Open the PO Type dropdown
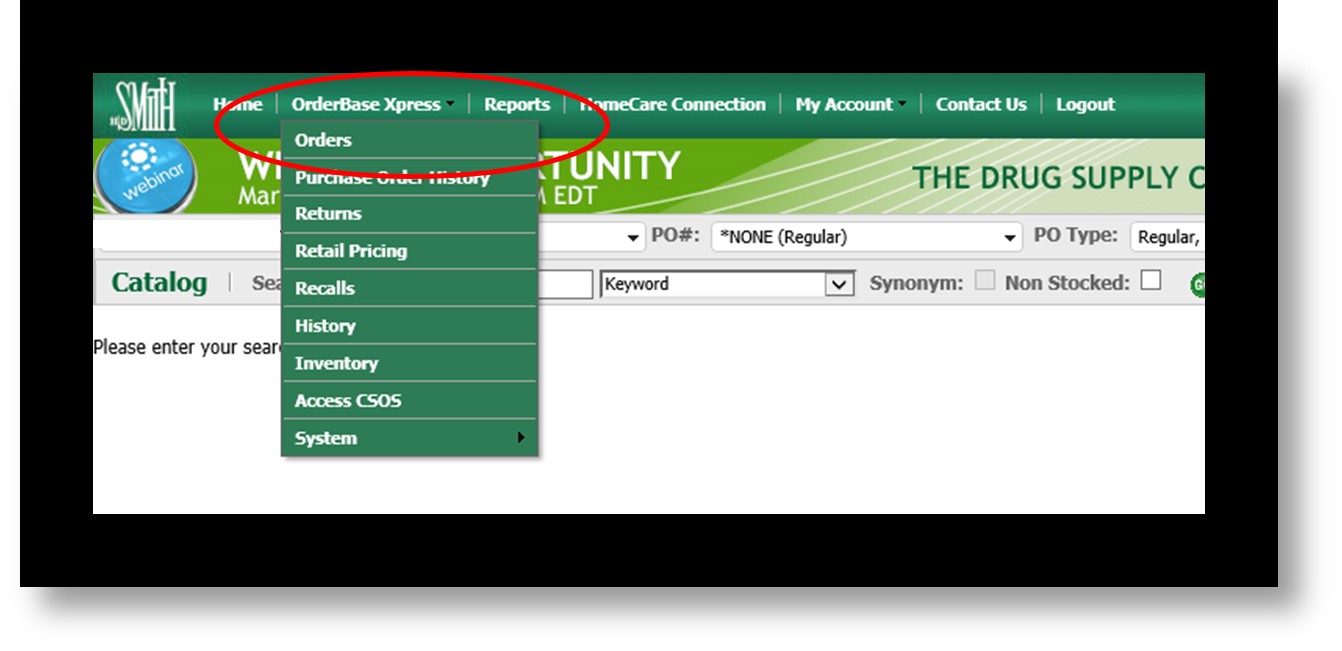Viewport: 1342px width, 651px height. point(1167,237)
